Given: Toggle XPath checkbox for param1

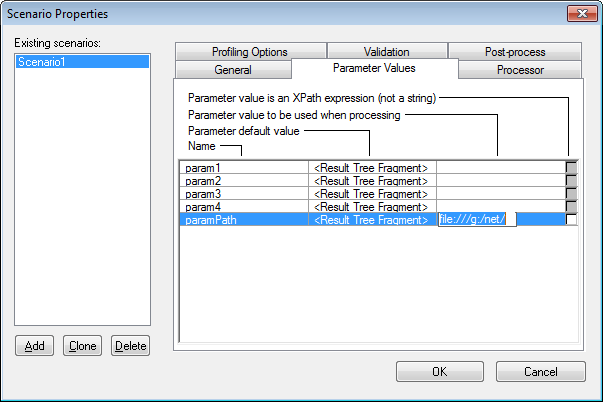Looking at the screenshot, I should tap(571, 167).
